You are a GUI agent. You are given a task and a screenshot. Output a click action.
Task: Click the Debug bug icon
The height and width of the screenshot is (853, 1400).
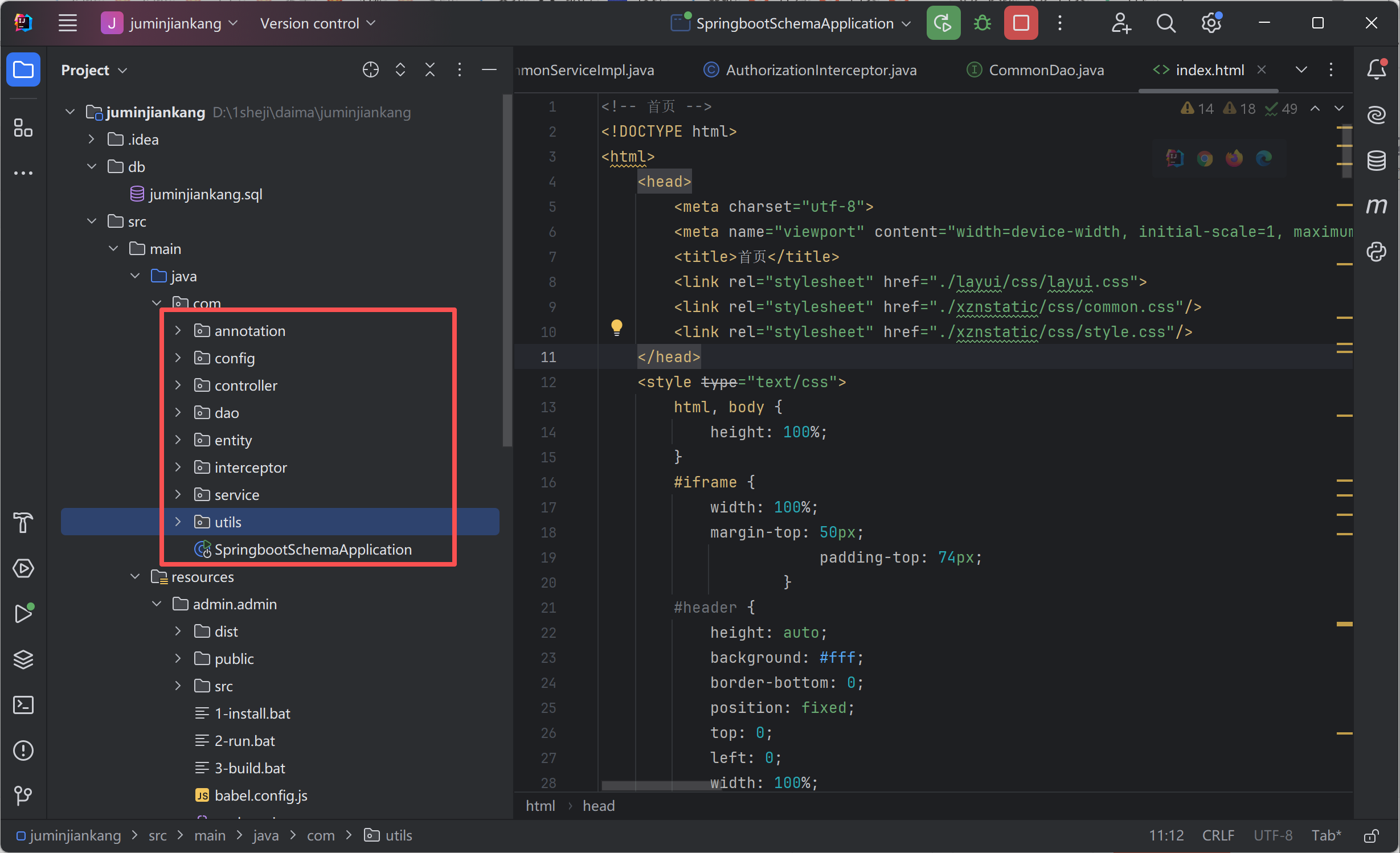pos(982,23)
